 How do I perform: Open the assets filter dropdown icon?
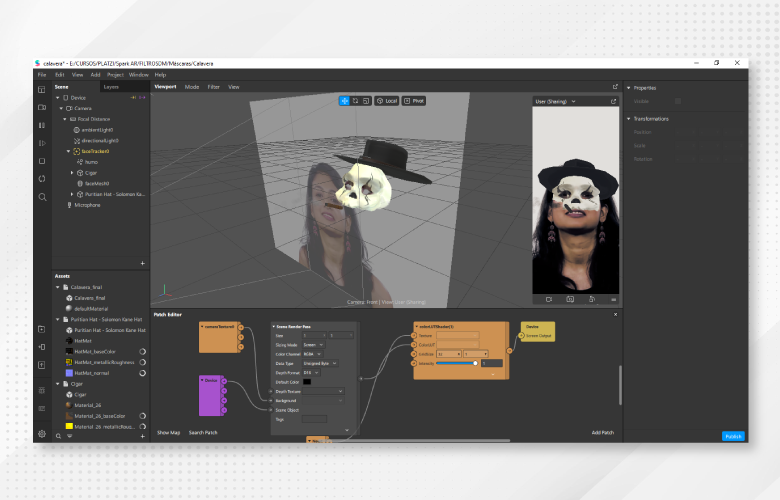click(70, 436)
